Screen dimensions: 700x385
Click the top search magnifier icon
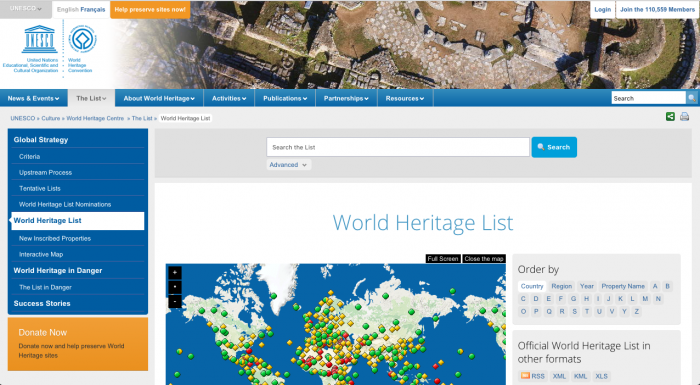point(692,98)
